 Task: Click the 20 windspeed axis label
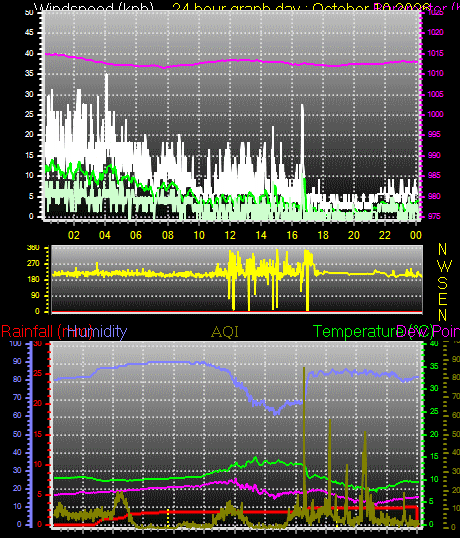pos(30,134)
